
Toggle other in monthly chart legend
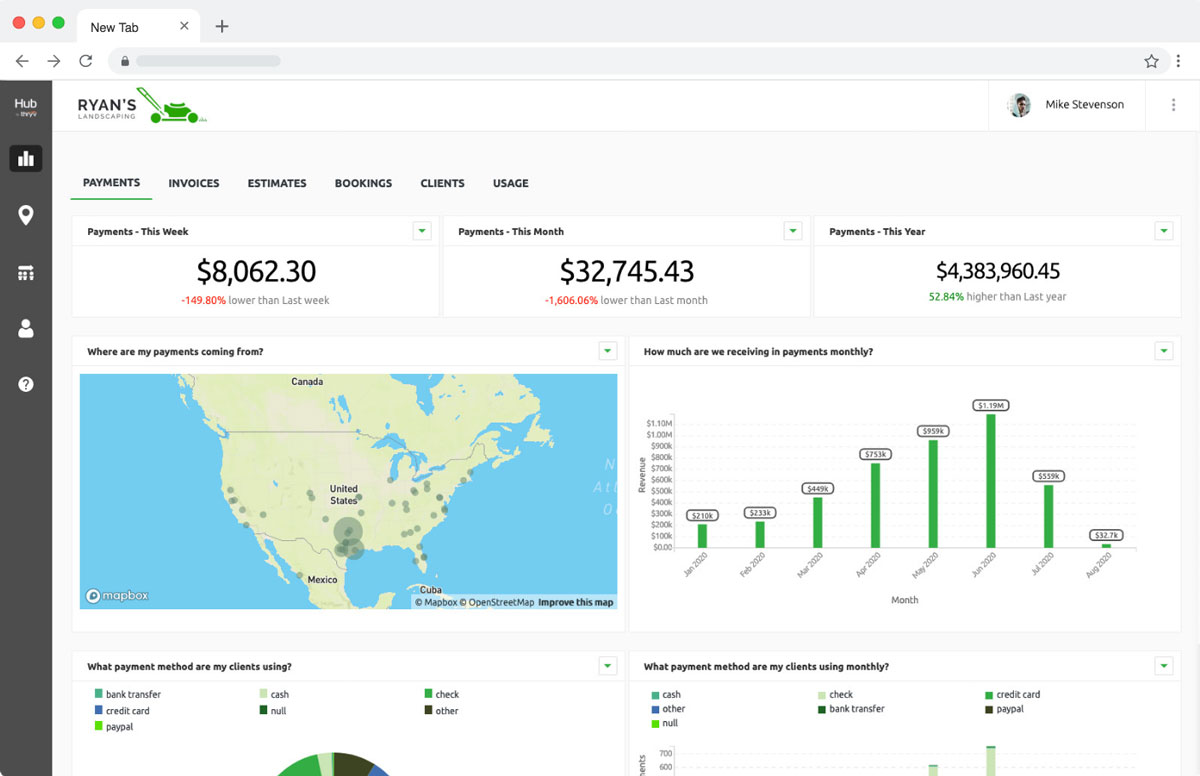click(668, 709)
